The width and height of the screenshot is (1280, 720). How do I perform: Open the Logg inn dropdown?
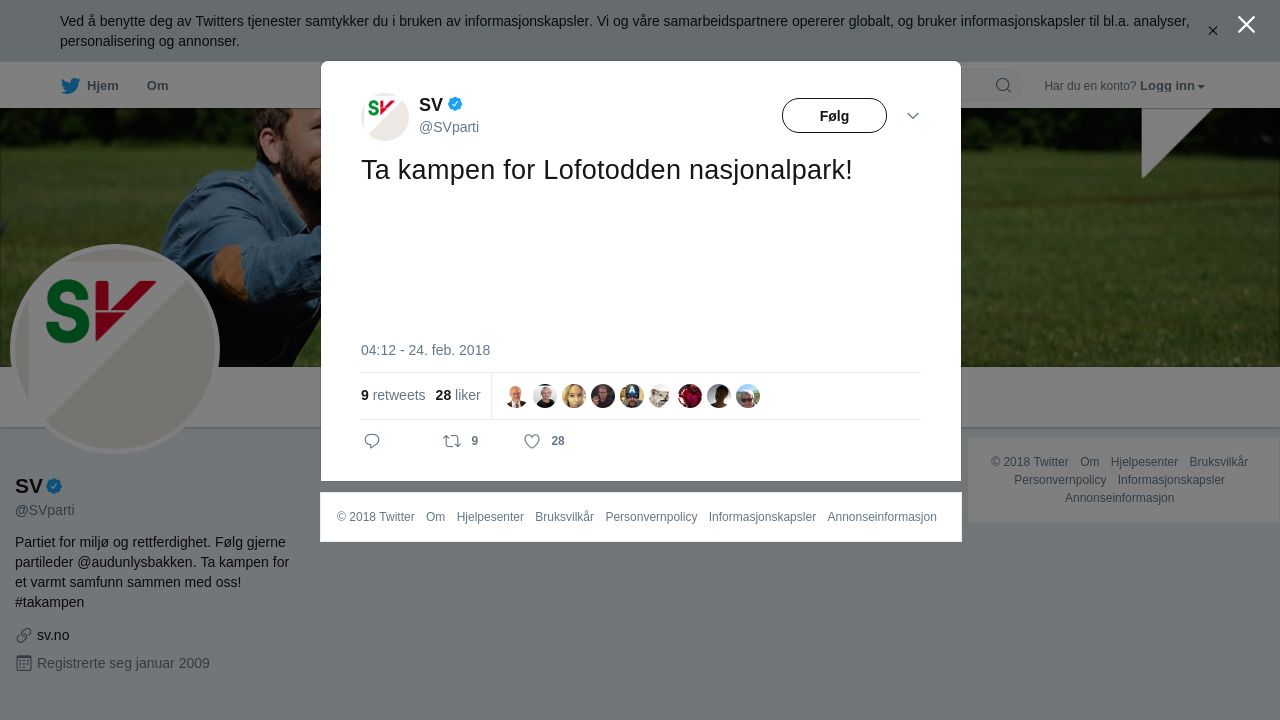point(1172,86)
